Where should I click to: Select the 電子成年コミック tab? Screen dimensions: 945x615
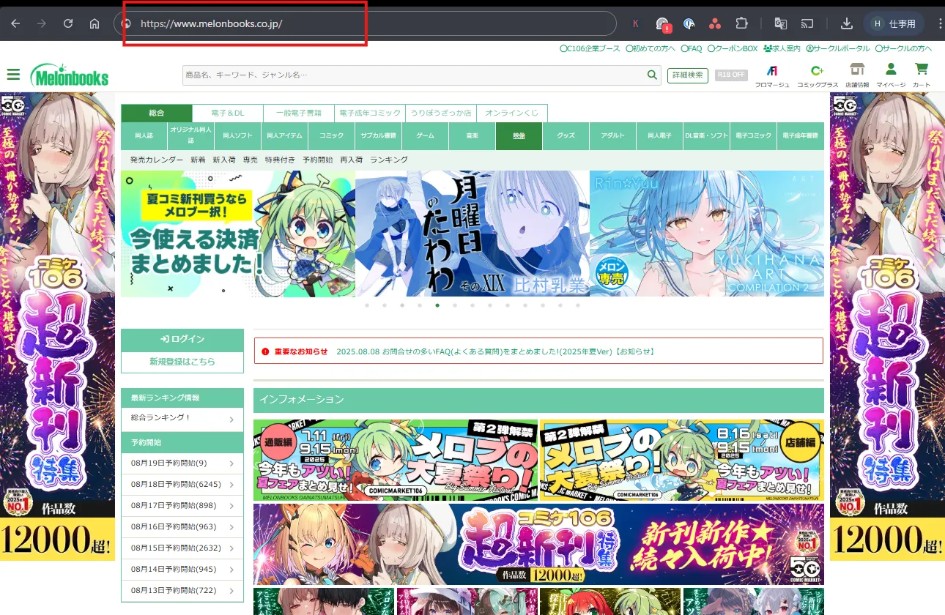(x=370, y=113)
